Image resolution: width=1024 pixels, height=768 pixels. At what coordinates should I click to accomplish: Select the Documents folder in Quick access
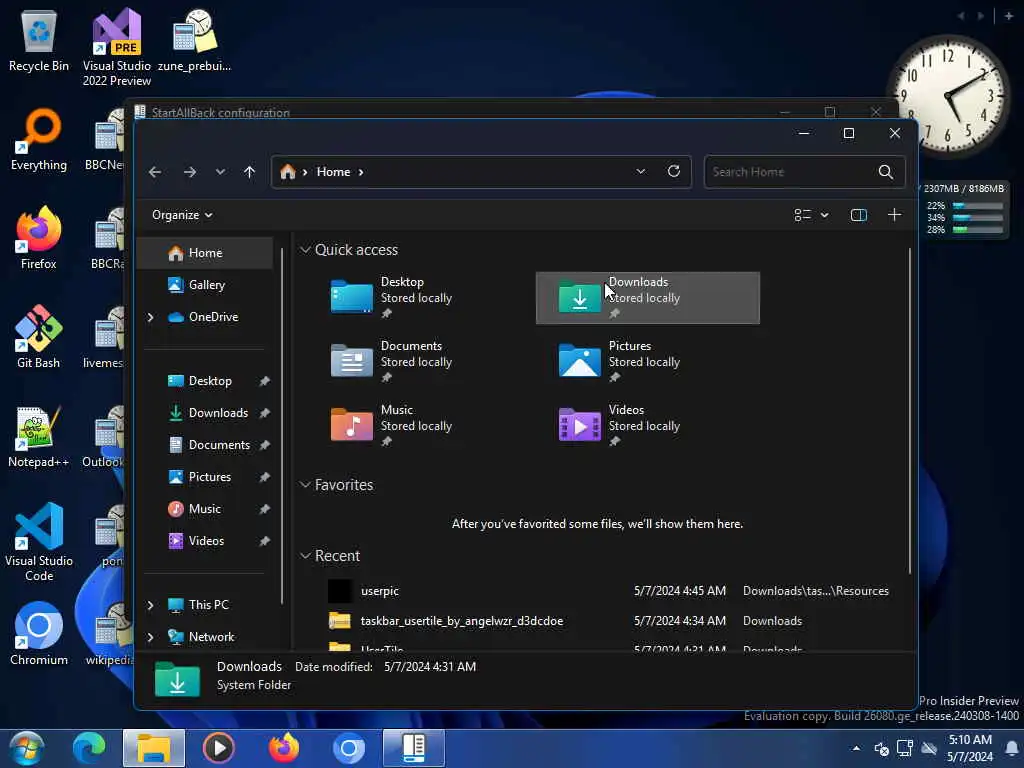tap(418, 362)
